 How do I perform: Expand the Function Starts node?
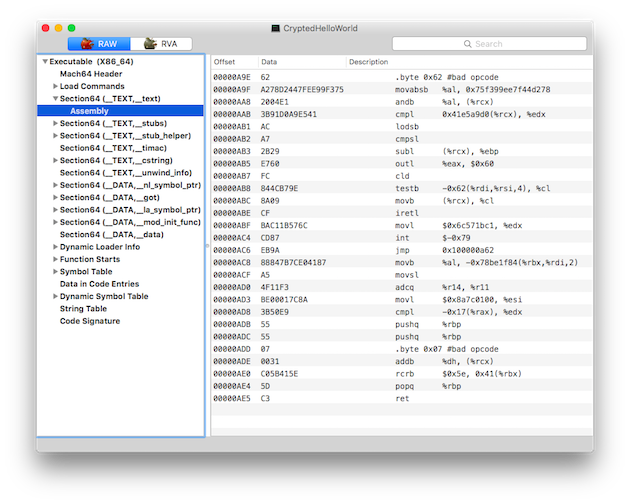click(55, 259)
